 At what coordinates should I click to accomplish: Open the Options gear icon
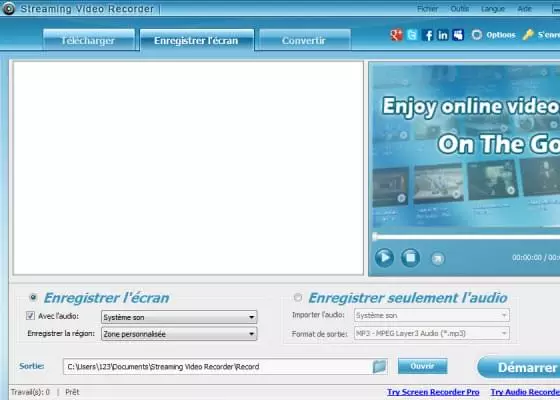click(477, 35)
